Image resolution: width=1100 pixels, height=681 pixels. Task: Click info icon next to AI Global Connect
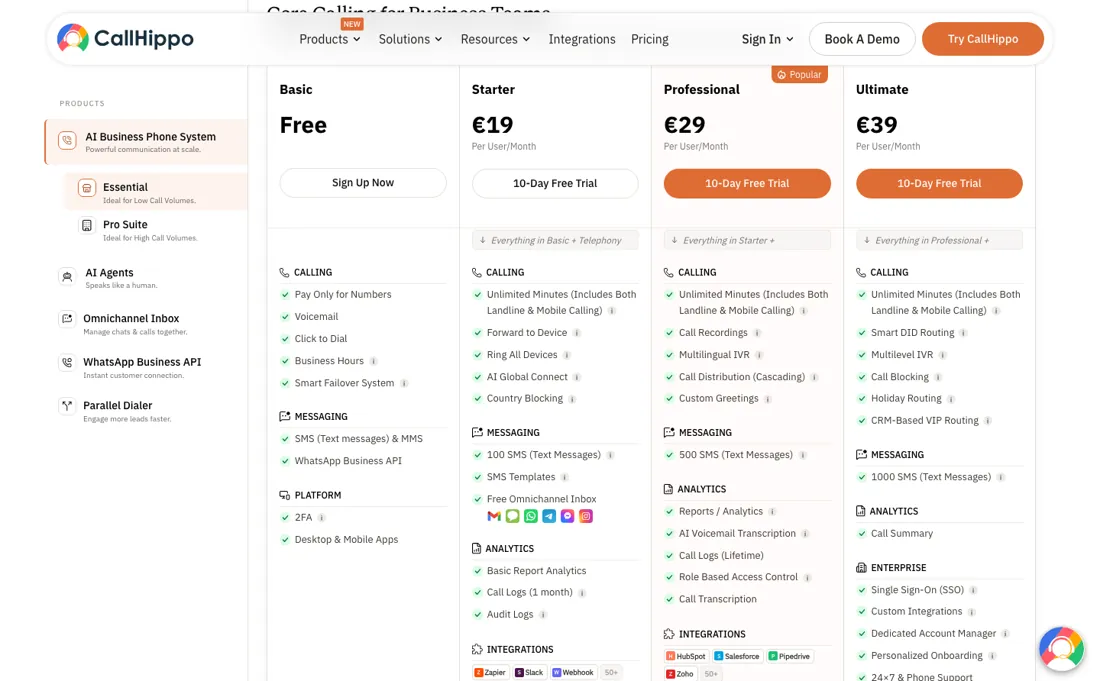tap(577, 377)
